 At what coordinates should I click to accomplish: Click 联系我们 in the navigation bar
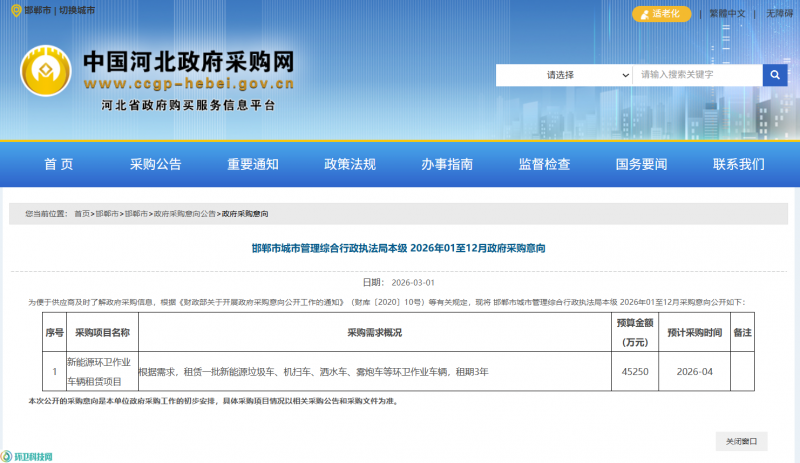tap(738, 165)
